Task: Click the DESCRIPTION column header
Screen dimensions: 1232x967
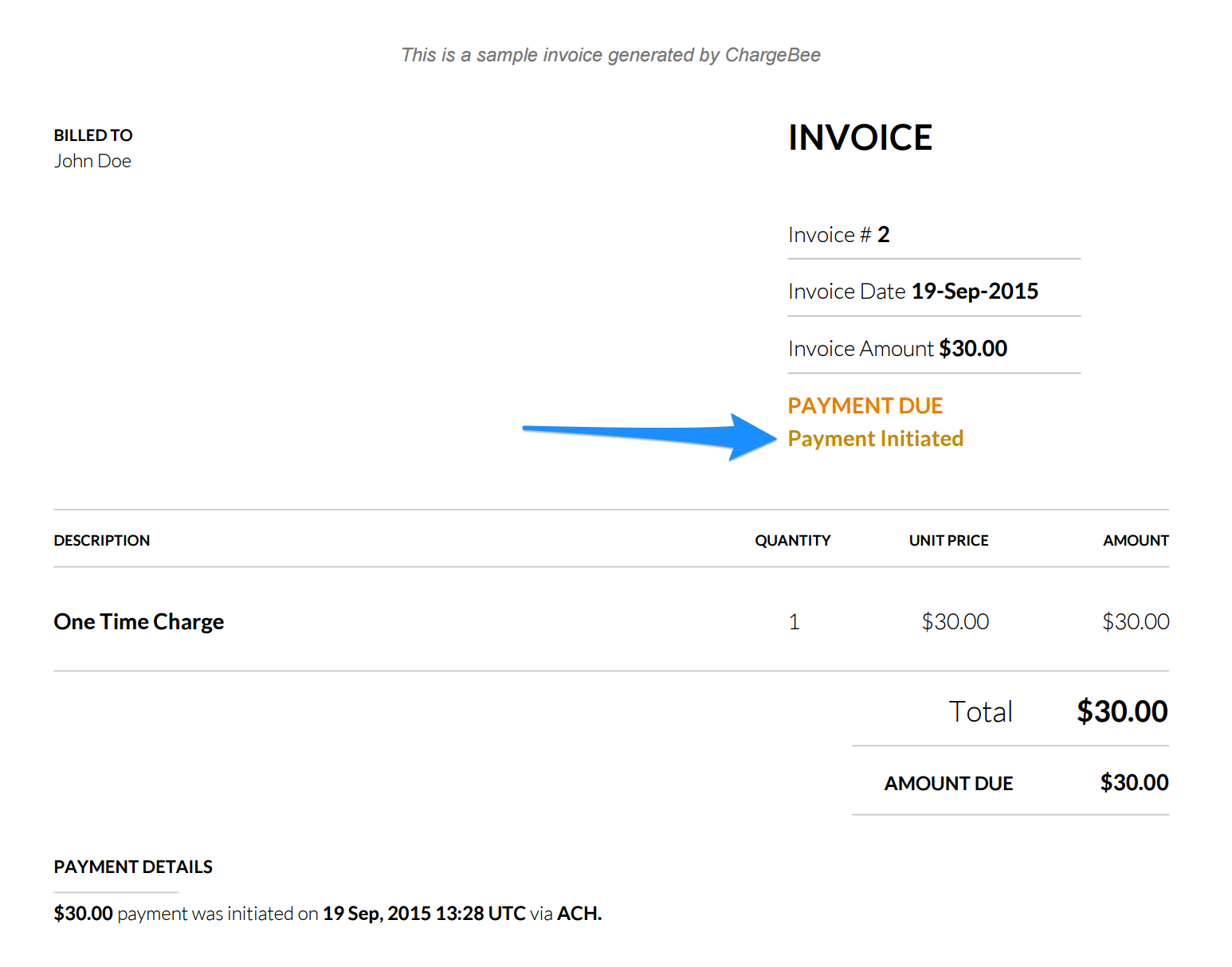Action: [102, 541]
